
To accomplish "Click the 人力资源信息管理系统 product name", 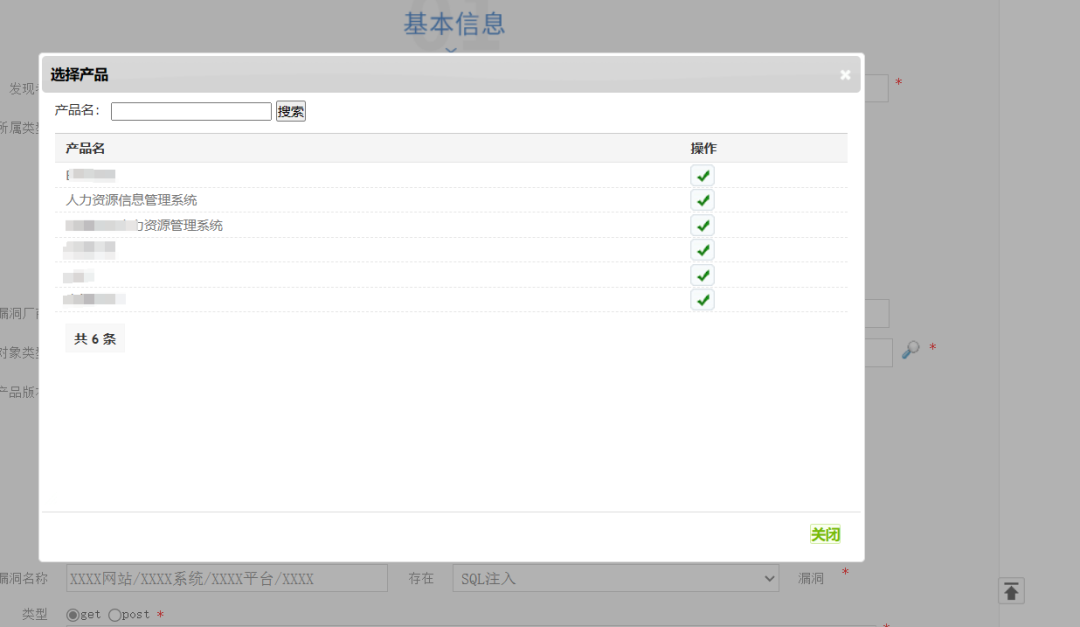I will click(132, 200).
